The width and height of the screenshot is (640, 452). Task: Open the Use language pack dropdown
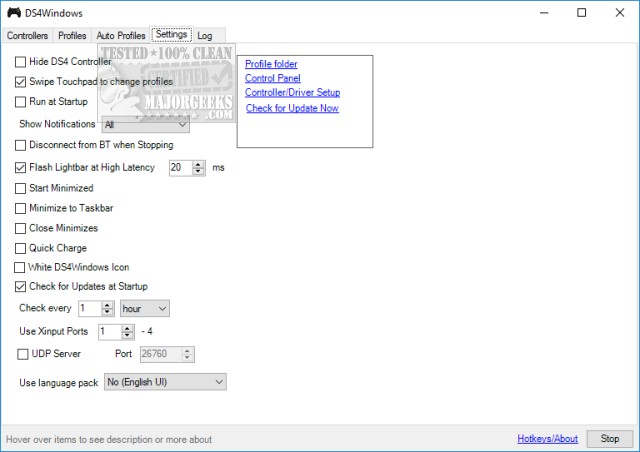click(x=165, y=382)
